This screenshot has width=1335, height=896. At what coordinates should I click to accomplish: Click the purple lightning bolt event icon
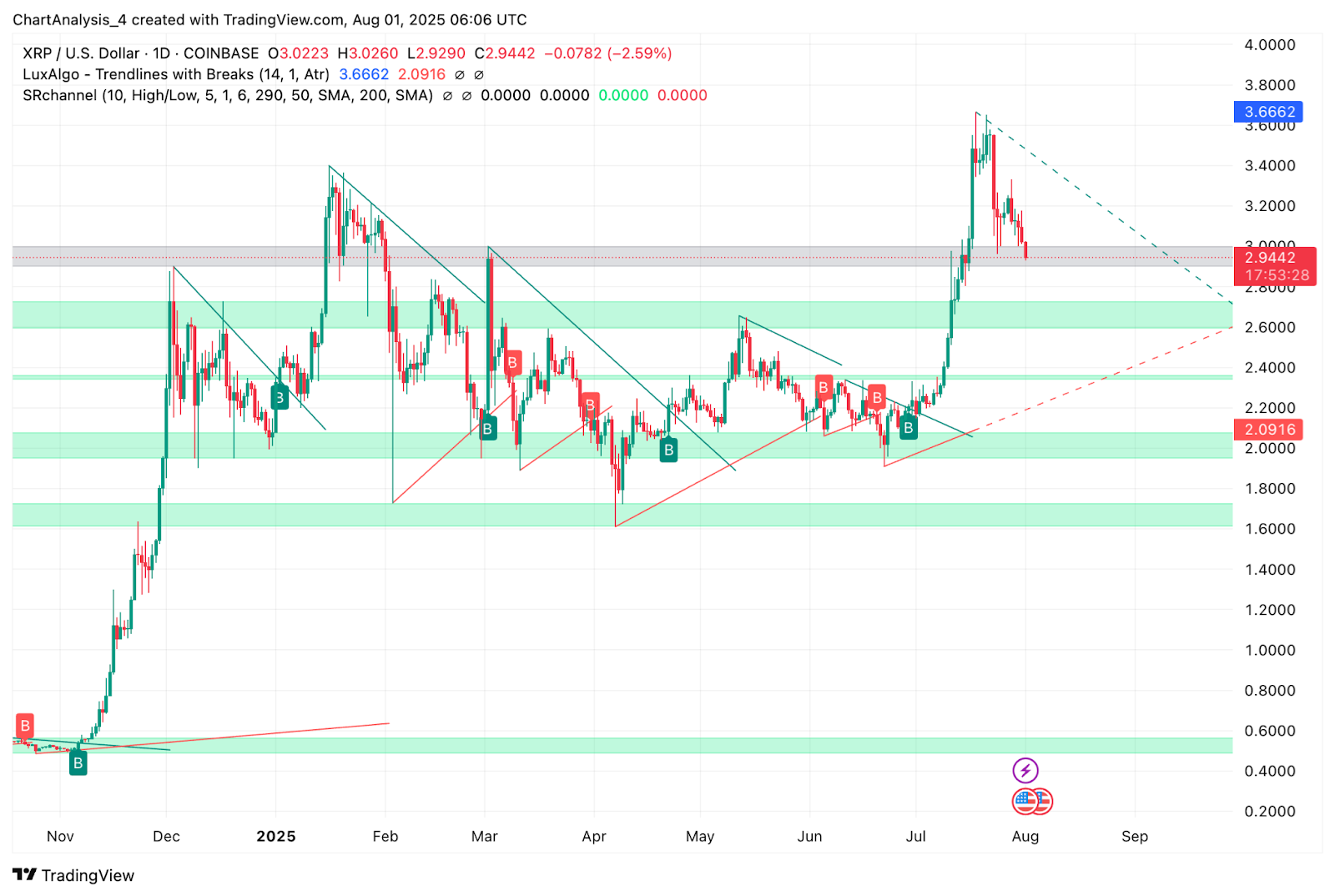pos(1025,770)
